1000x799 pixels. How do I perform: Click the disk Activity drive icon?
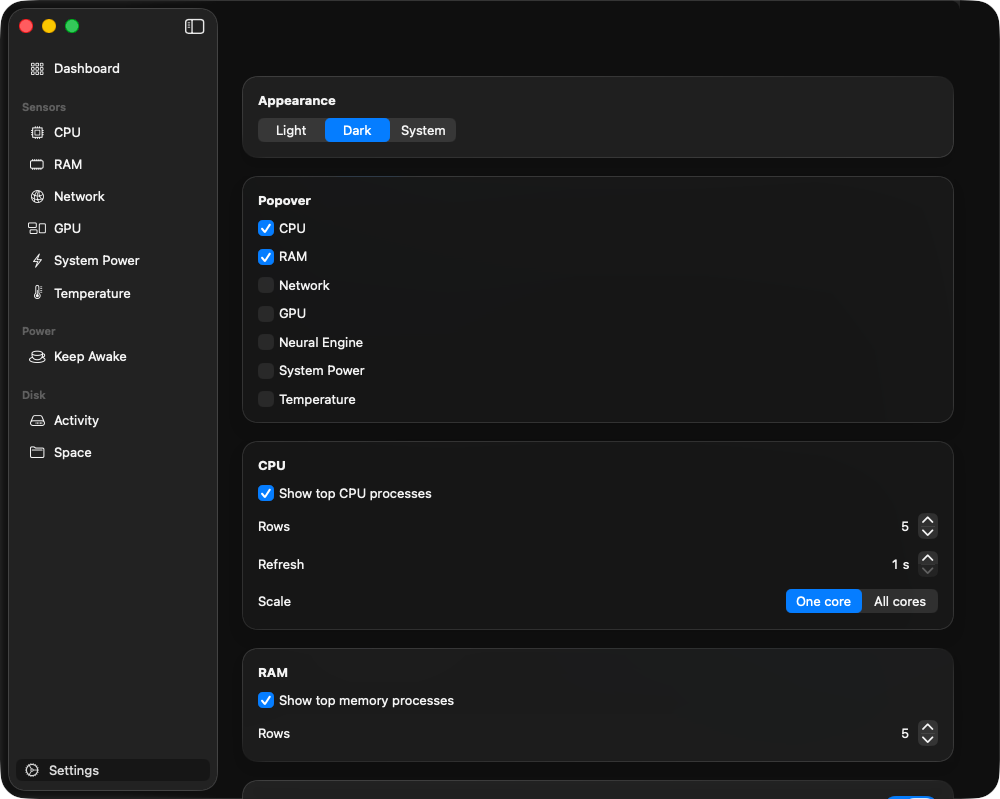point(37,421)
